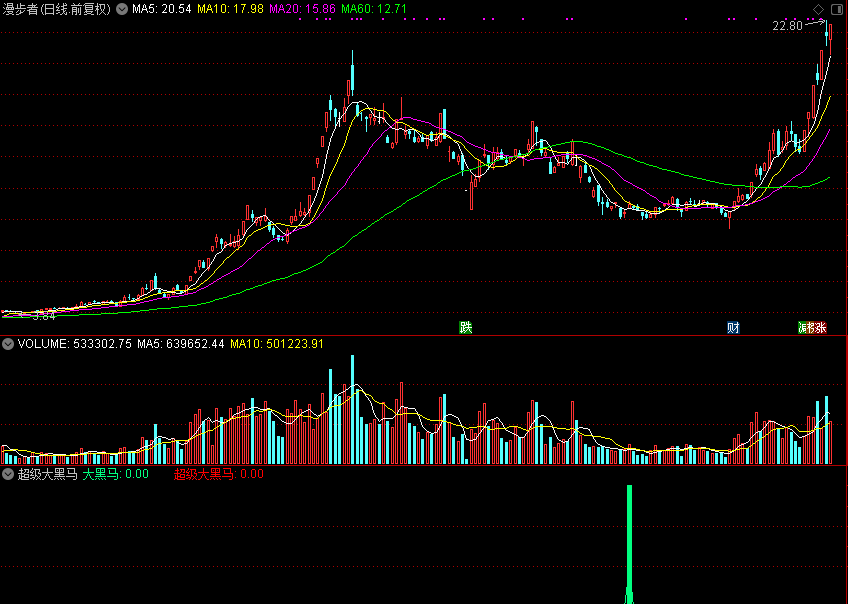Click the MA5 20.54 label

162,9
